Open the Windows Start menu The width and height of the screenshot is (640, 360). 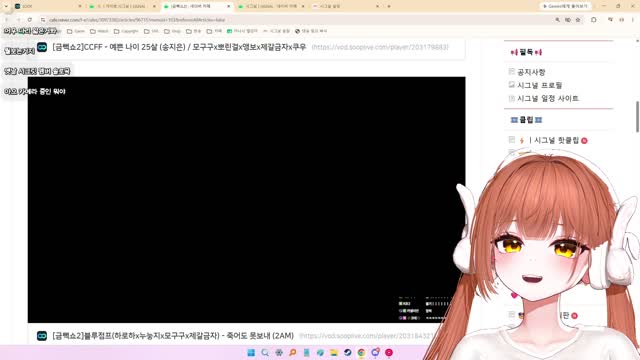click(x=251, y=353)
